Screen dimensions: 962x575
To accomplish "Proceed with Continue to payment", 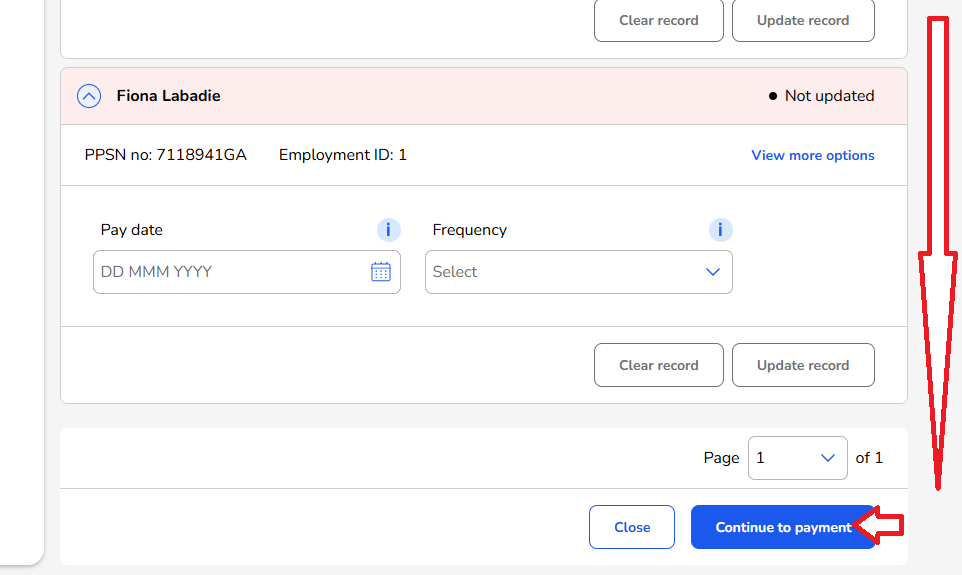I will point(783,527).
